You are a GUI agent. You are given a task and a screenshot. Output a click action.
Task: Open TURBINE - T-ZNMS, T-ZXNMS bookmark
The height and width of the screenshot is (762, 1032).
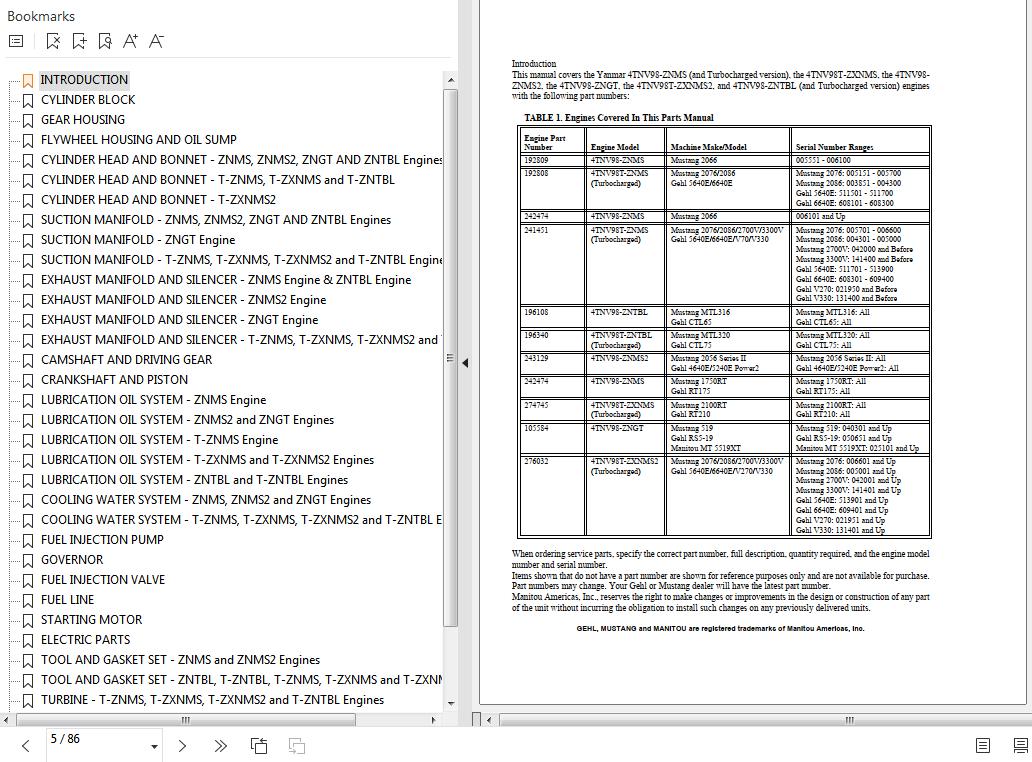[213, 700]
